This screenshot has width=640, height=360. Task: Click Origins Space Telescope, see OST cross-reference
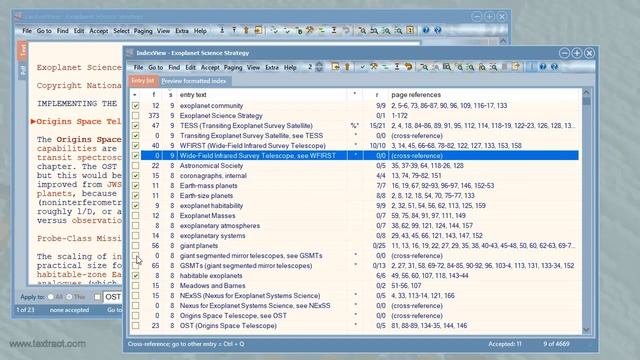pyautogui.click(x=233, y=316)
